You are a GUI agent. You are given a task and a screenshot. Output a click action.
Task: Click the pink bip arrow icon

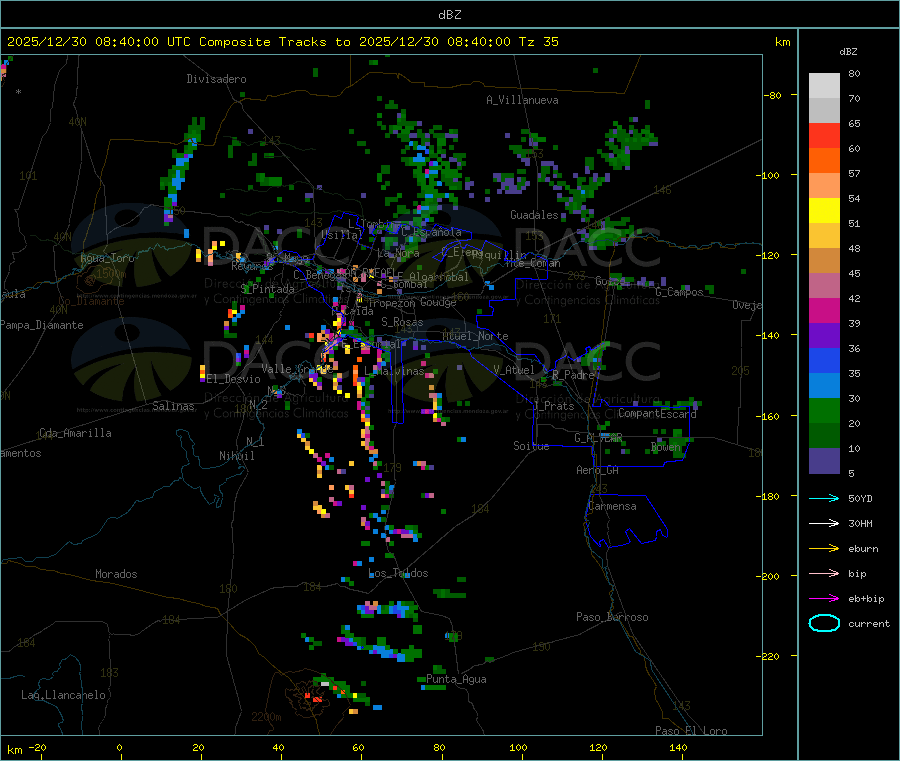(x=824, y=573)
